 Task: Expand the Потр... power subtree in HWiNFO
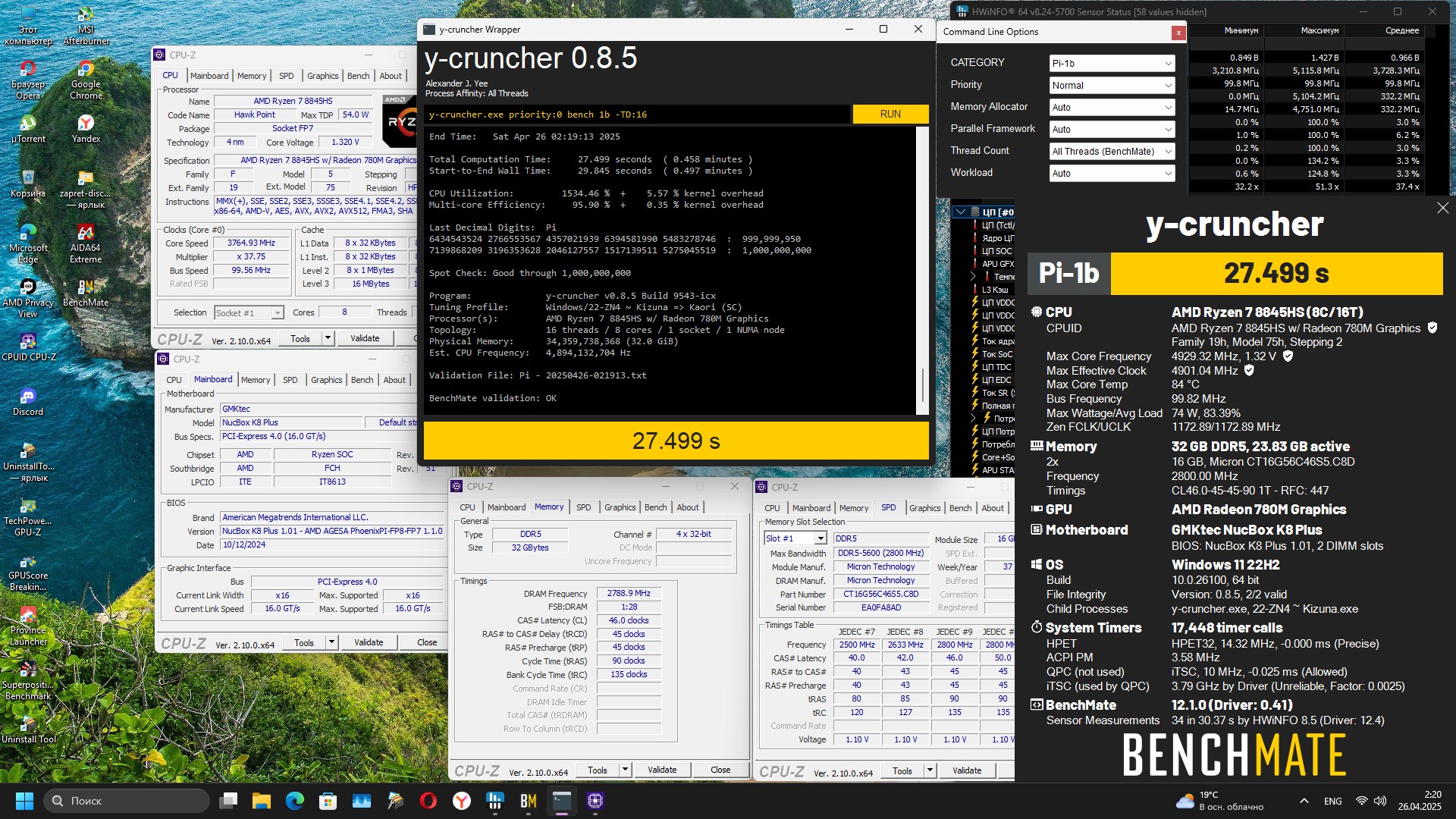(974, 419)
